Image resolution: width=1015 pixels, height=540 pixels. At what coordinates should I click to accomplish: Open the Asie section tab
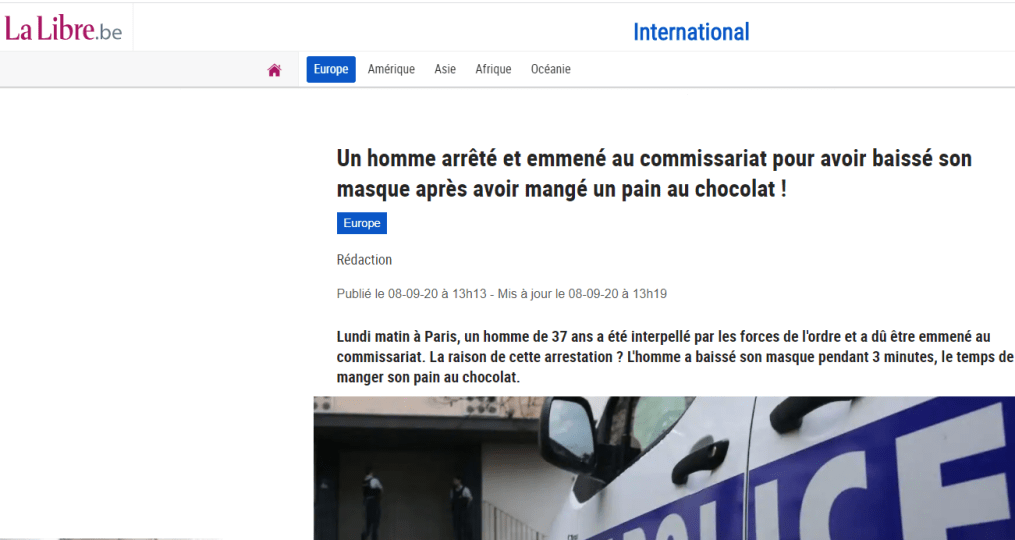(x=445, y=69)
